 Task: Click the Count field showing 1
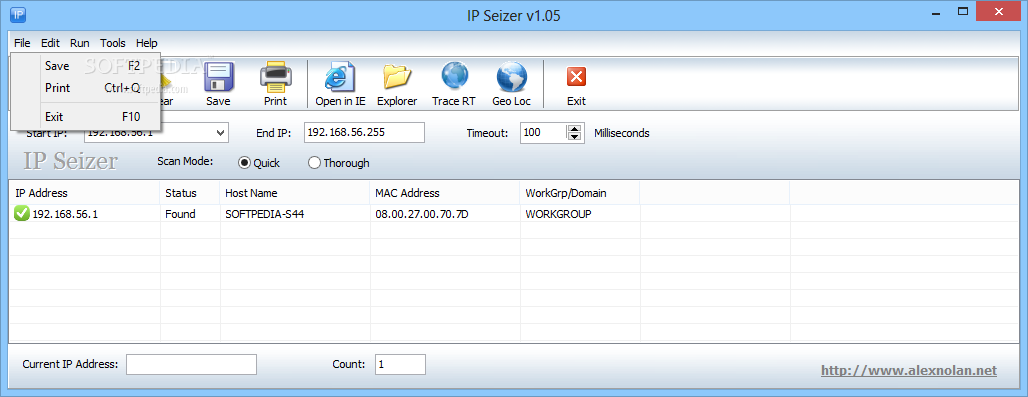click(401, 364)
